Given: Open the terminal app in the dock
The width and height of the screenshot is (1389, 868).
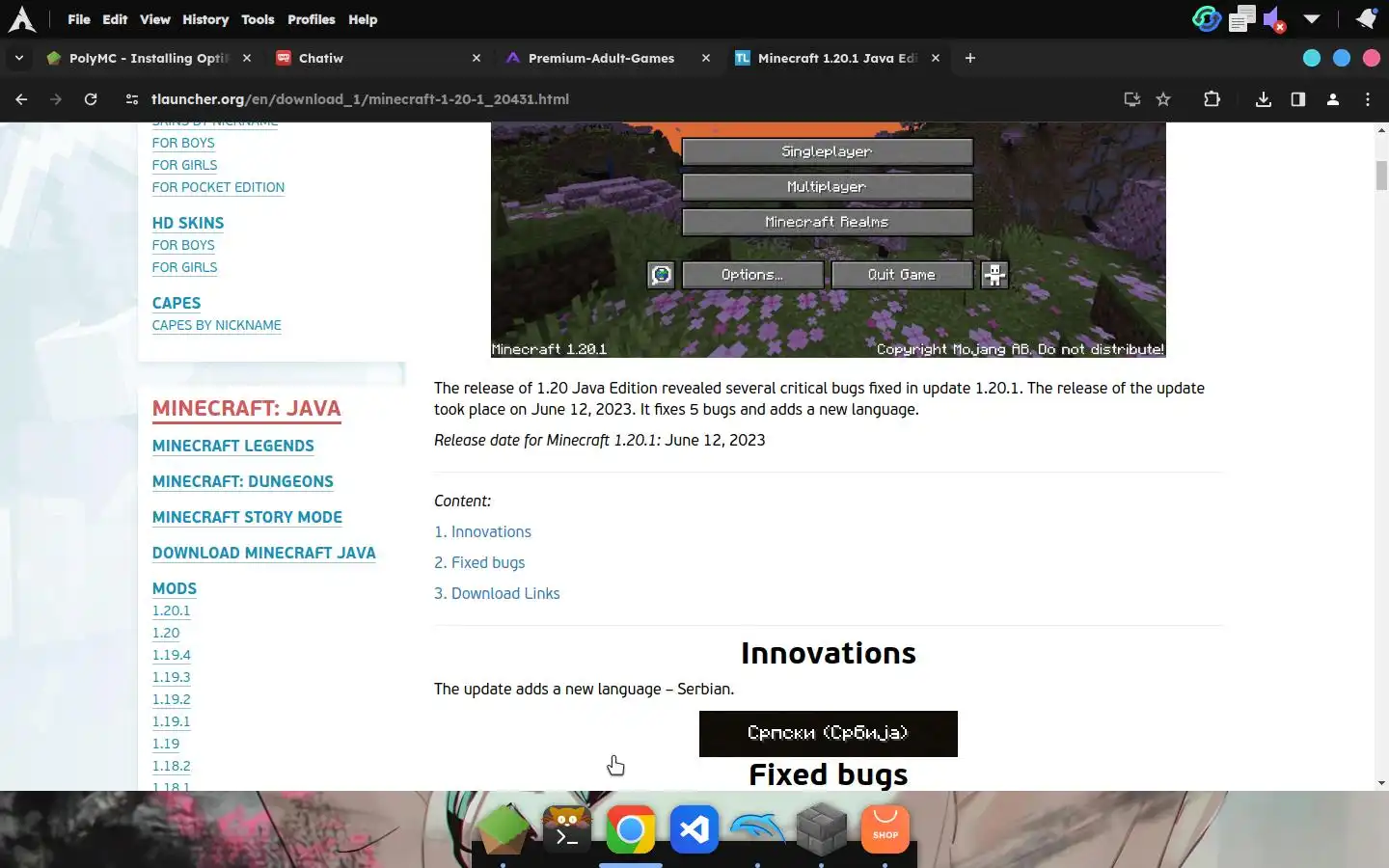Looking at the screenshot, I should [567, 828].
